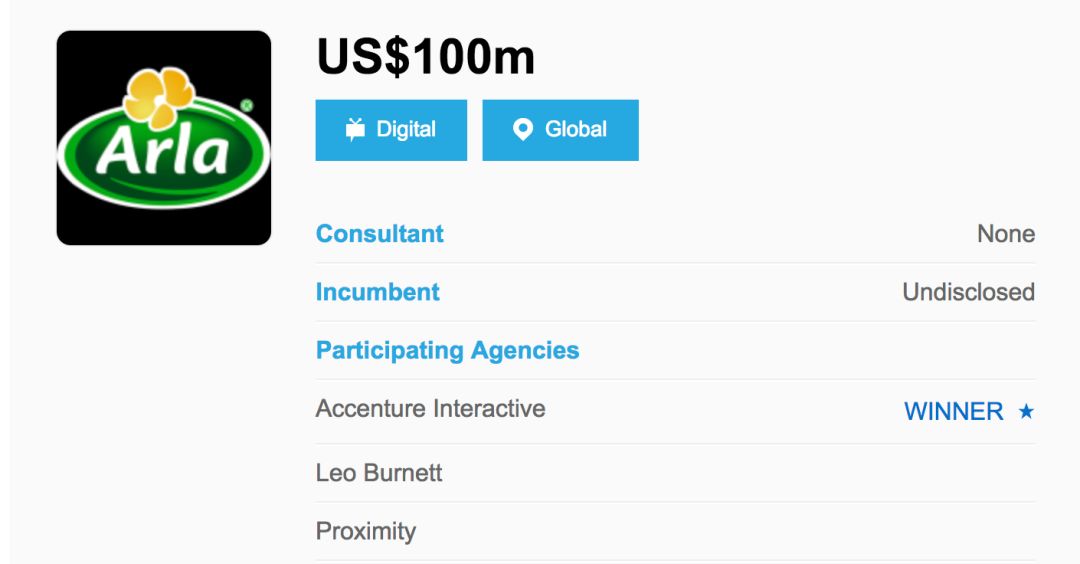Click the registered trademark symbol on logo
The width and height of the screenshot is (1080, 564).
247,105
